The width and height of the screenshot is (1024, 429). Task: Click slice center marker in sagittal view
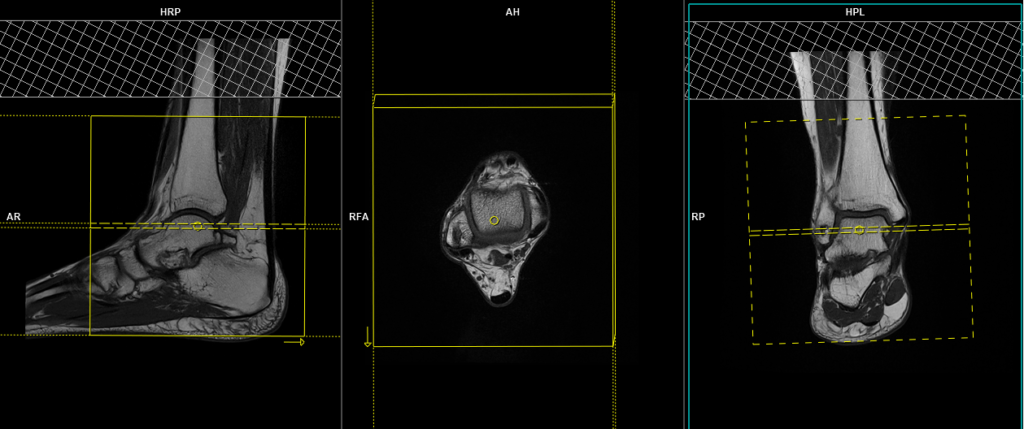tap(197, 226)
